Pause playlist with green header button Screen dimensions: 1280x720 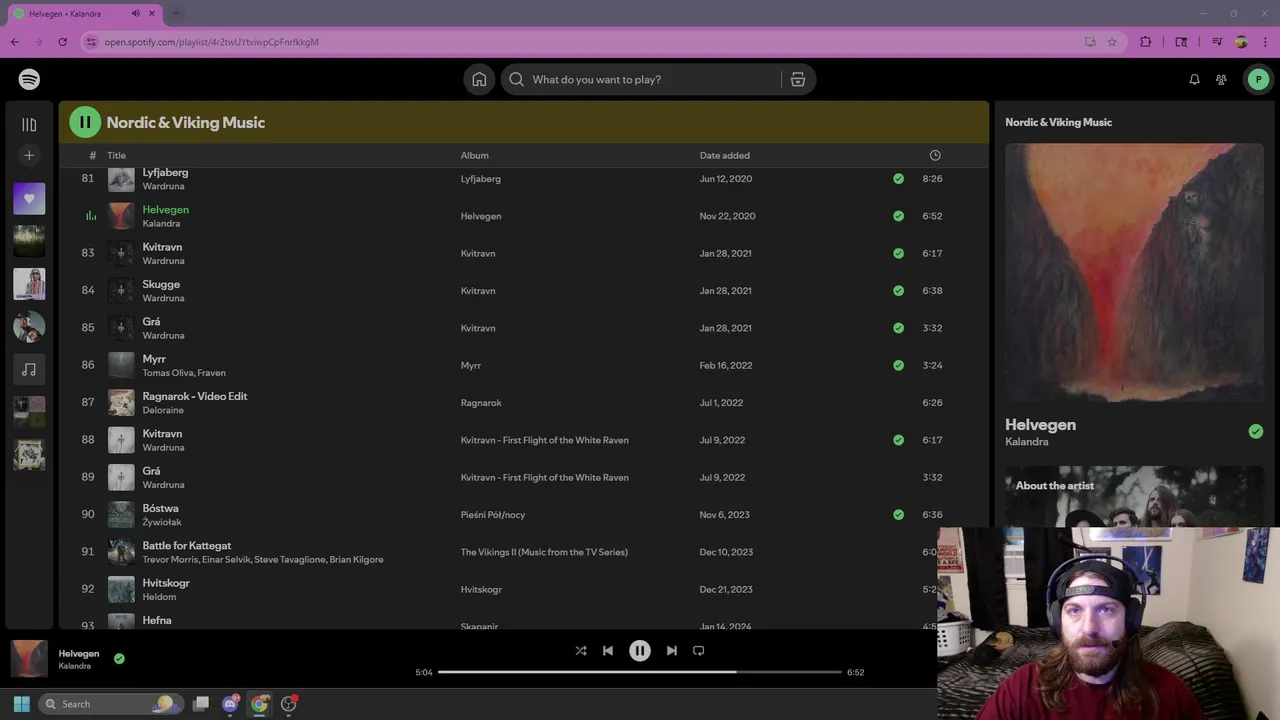[x=85, y=122]
